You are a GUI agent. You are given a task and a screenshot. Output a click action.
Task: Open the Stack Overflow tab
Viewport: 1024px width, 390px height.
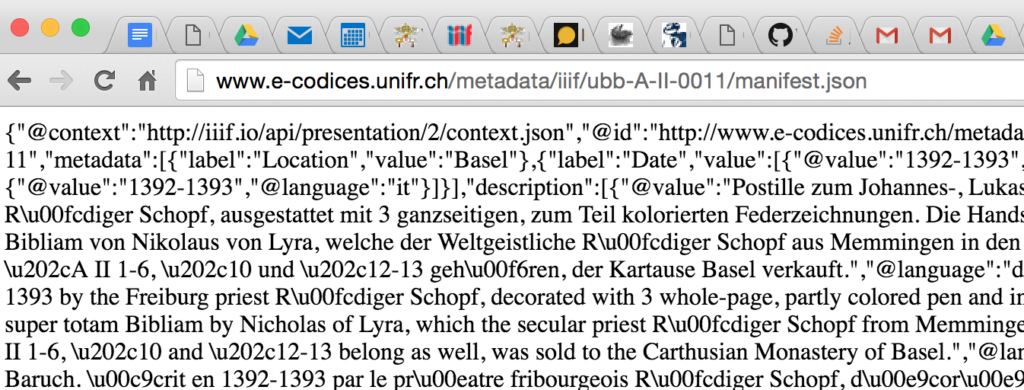833,35
